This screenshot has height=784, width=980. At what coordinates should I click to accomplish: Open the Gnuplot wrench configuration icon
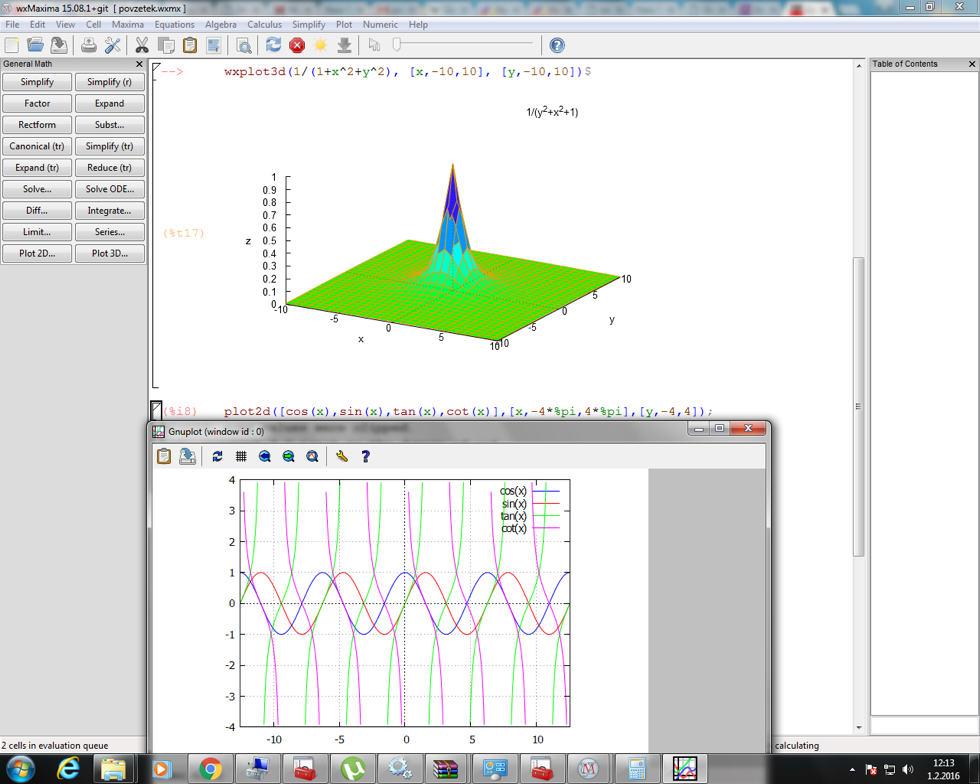coord(341,456)
